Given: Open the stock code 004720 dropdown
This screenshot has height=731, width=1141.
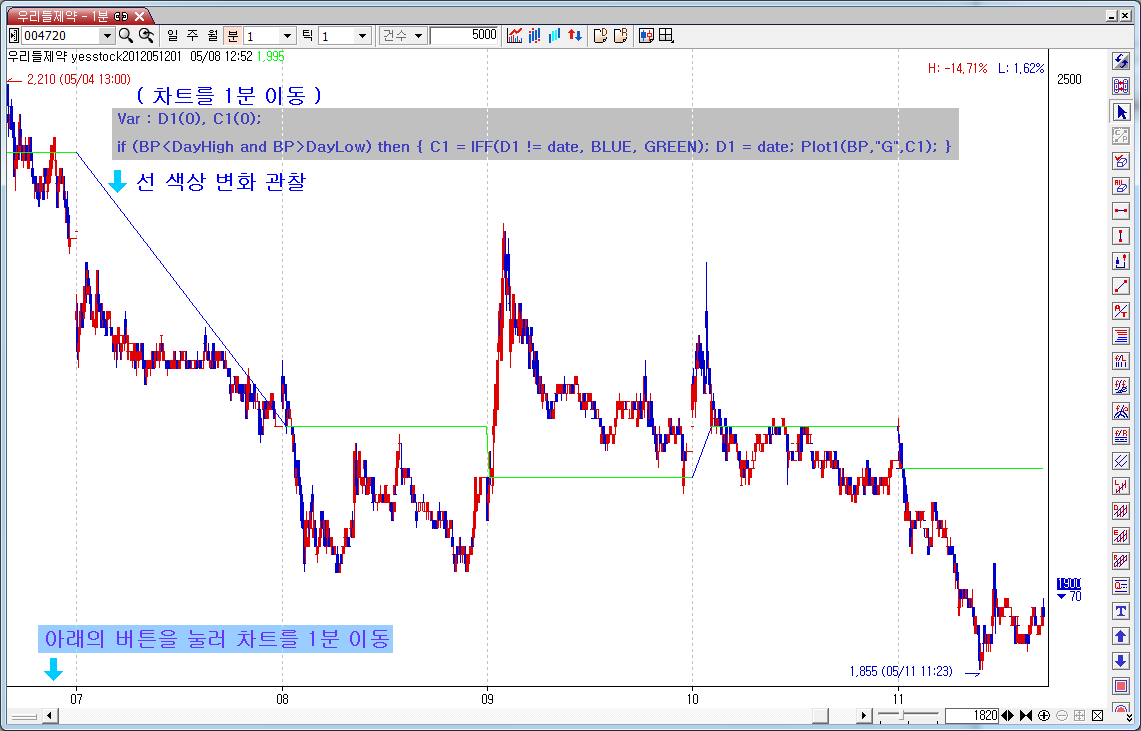Looking at the screenshot, I should tap(107, 35).
